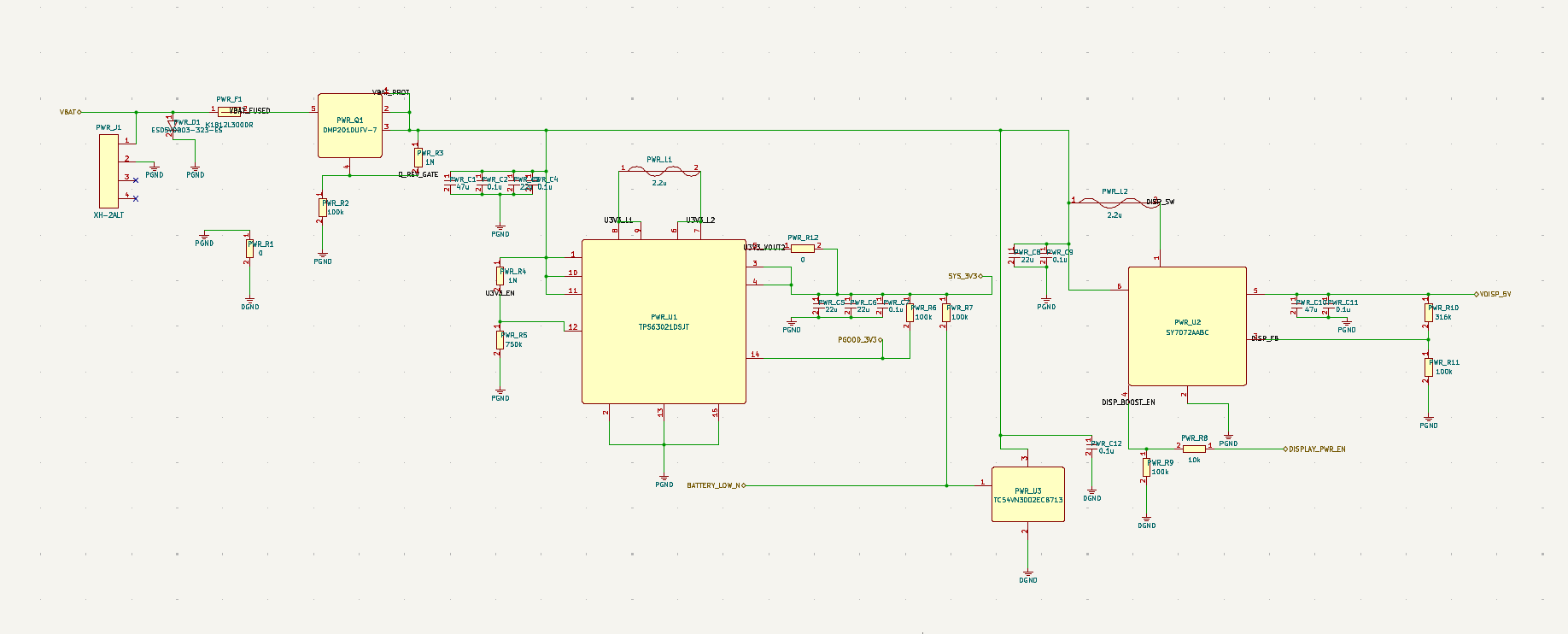
Task: Select resistor PWR_R10 316k symbol
Action: pyautogui.click(x=1428, y=312)
